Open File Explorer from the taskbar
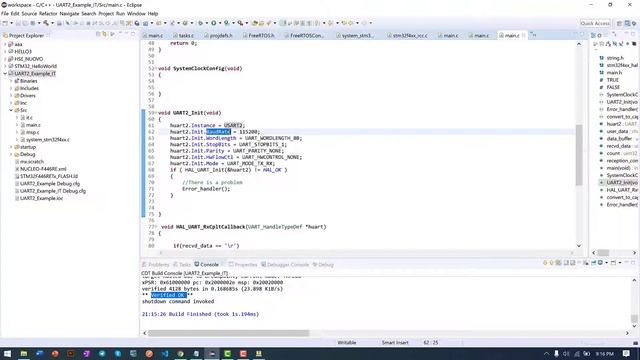Image resolution: width=640 pixels, height=360 pixels. pos(24,353)
